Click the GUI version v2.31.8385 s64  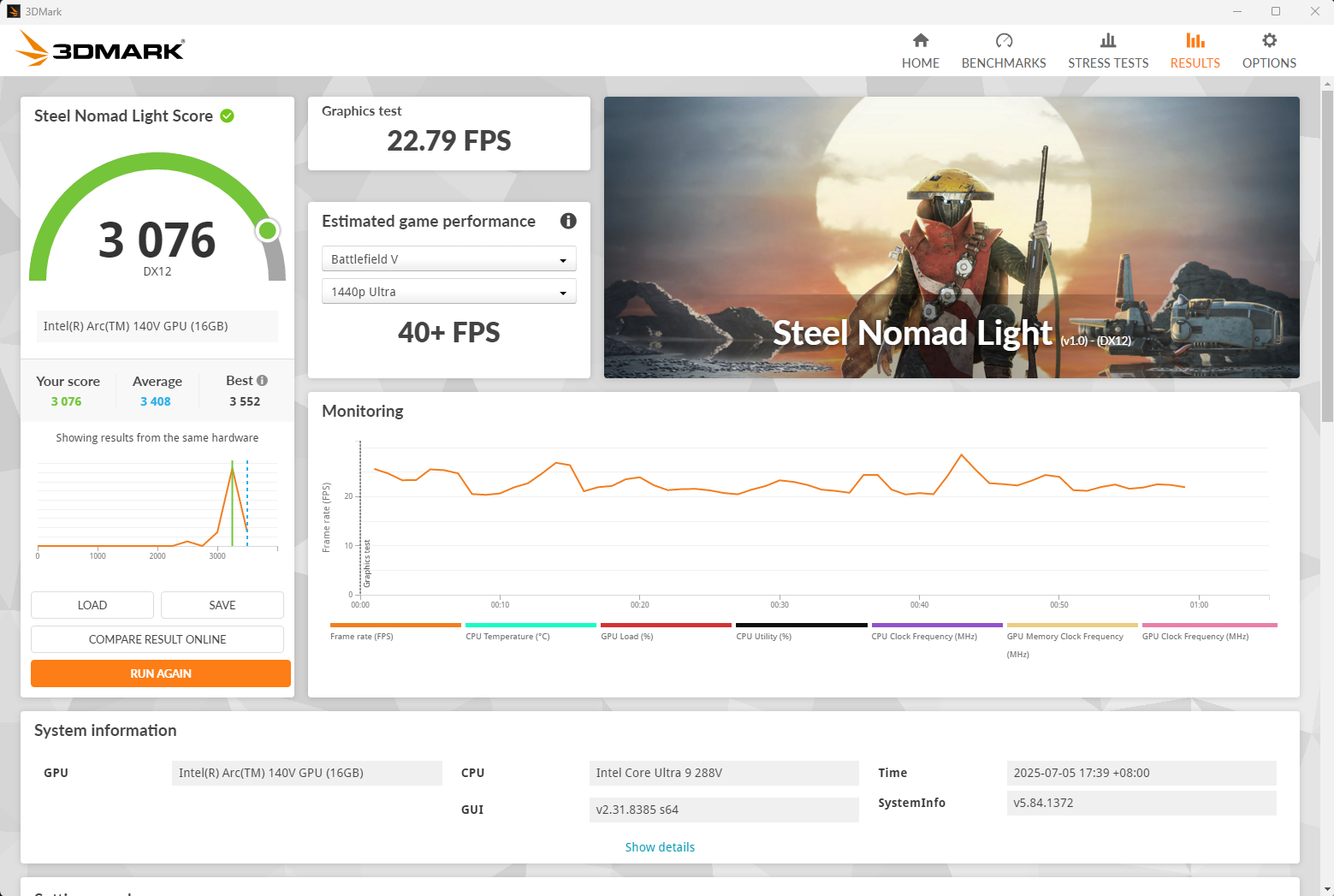[x=724, y=810]
